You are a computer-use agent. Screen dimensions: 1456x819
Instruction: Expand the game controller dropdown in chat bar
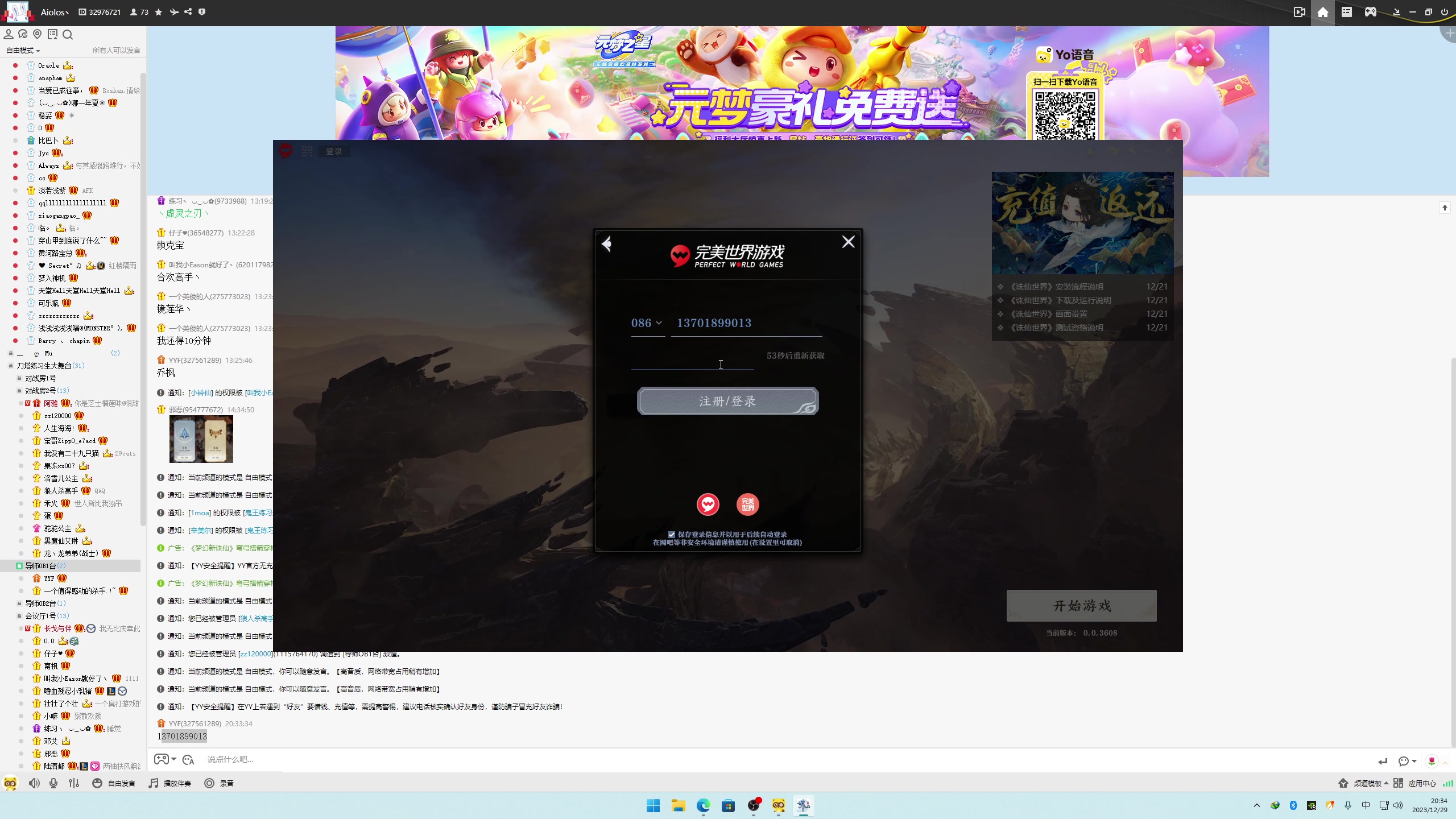173,759
